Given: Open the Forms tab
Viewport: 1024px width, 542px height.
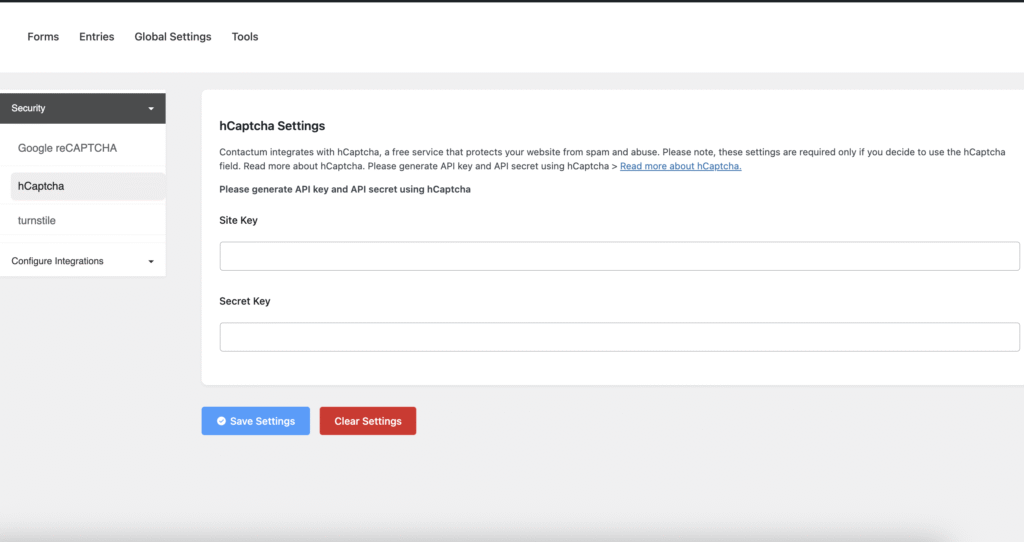Looking at the screenshot, I should (43, 37).
